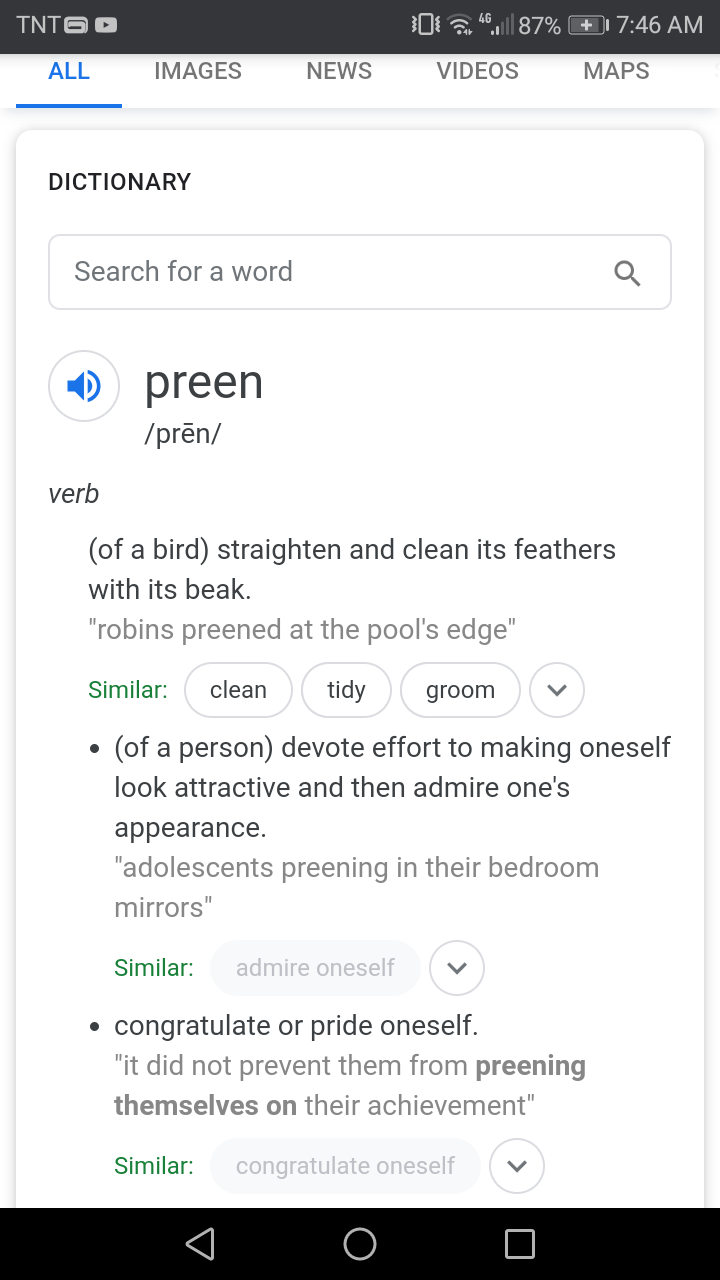The image size is (720, 1280).
Task: Tap the 'groom' synonym chip
Action: (x=460, y=690)
